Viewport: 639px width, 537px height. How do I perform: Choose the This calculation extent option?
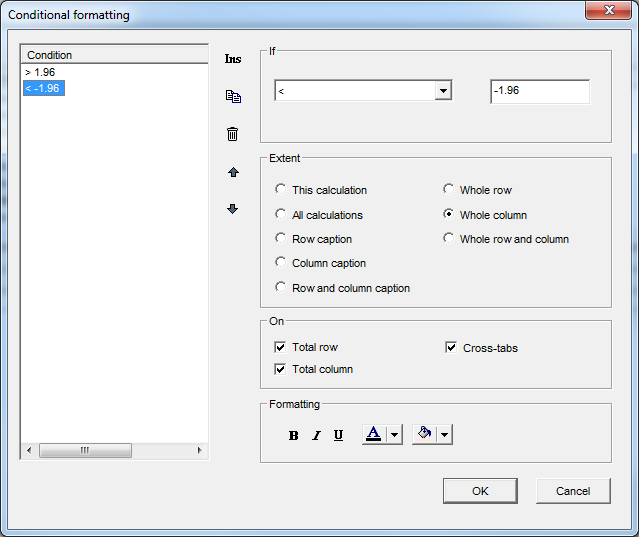pyautogui.click(x=281, y=190)
